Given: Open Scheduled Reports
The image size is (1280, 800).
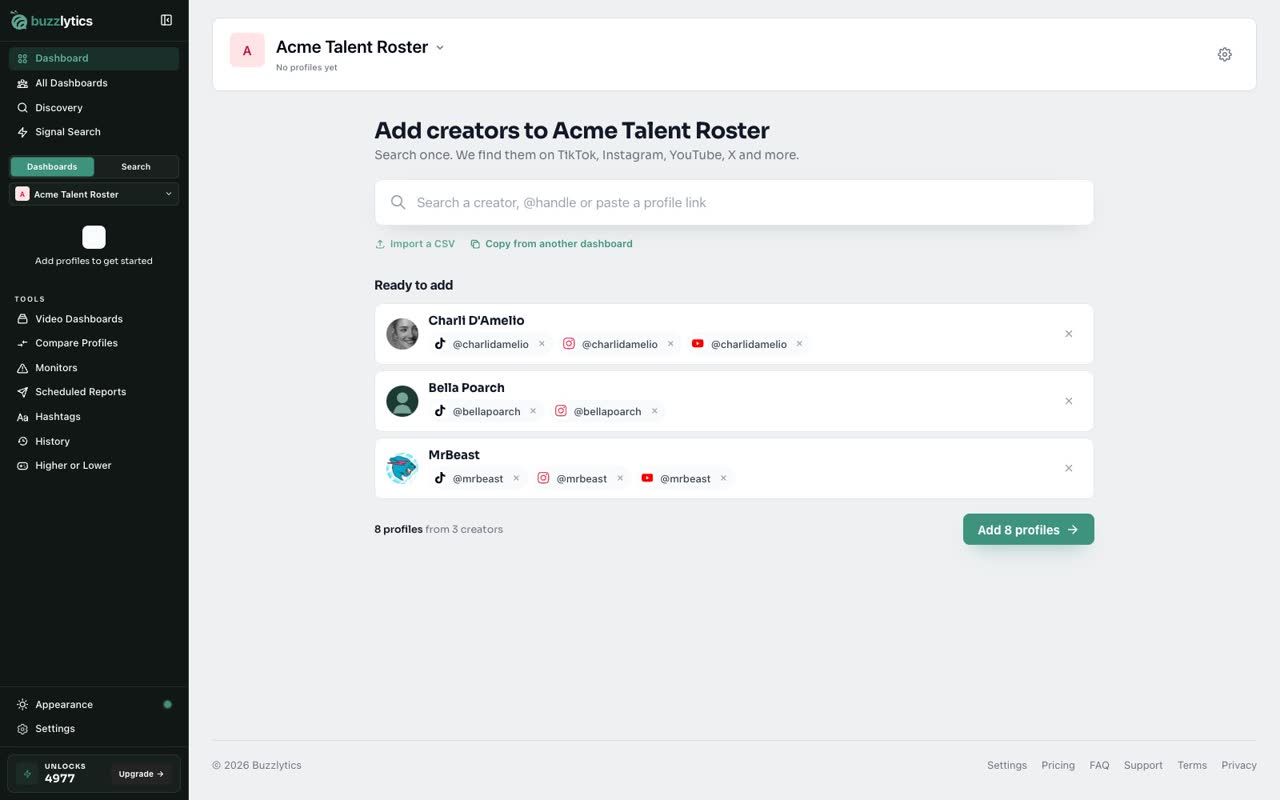Looking at the screenshot, I should click(x=94, y=392).
